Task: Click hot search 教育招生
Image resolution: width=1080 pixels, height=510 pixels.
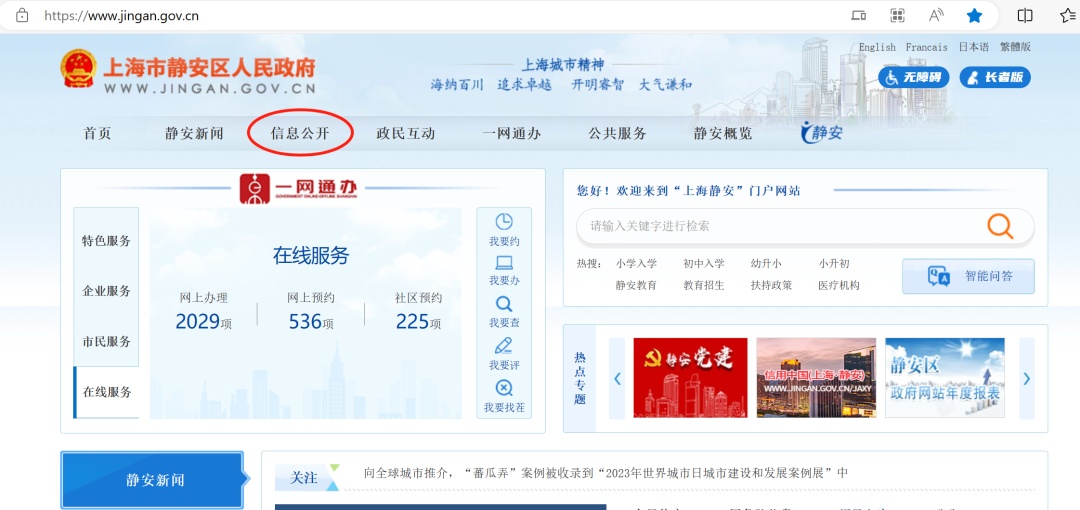Action: coord(704,285)
